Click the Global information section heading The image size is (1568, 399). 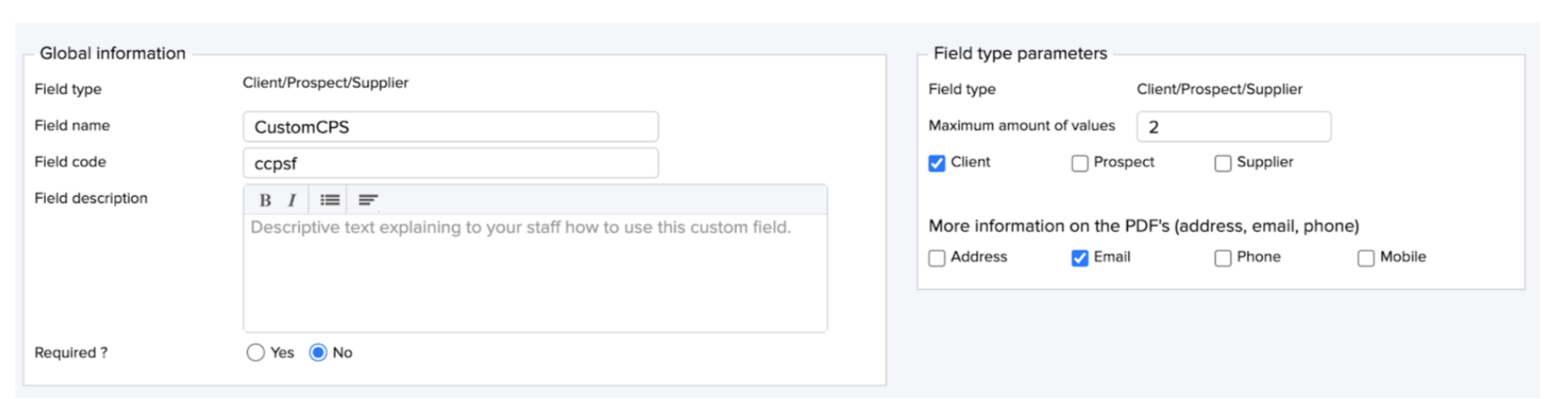[x=113, y=53]
